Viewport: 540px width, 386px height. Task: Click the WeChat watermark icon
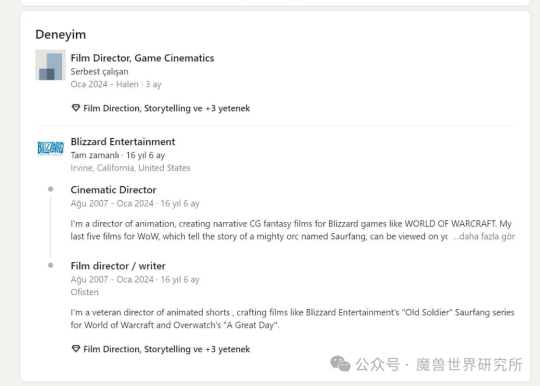(340, 364)
